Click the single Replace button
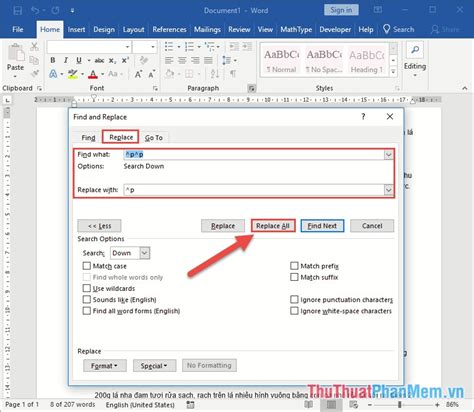 pos(223,226)
